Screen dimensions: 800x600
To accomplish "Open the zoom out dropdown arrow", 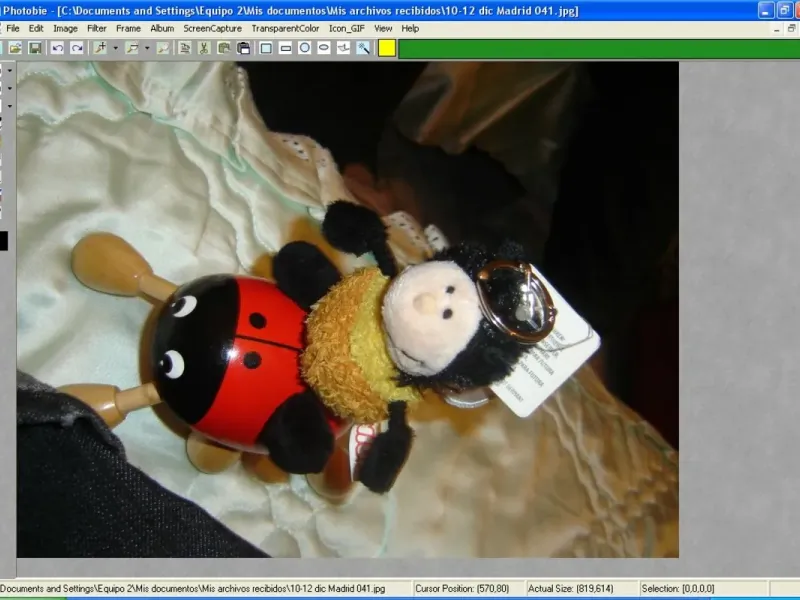I will click(x=147, y=48).
